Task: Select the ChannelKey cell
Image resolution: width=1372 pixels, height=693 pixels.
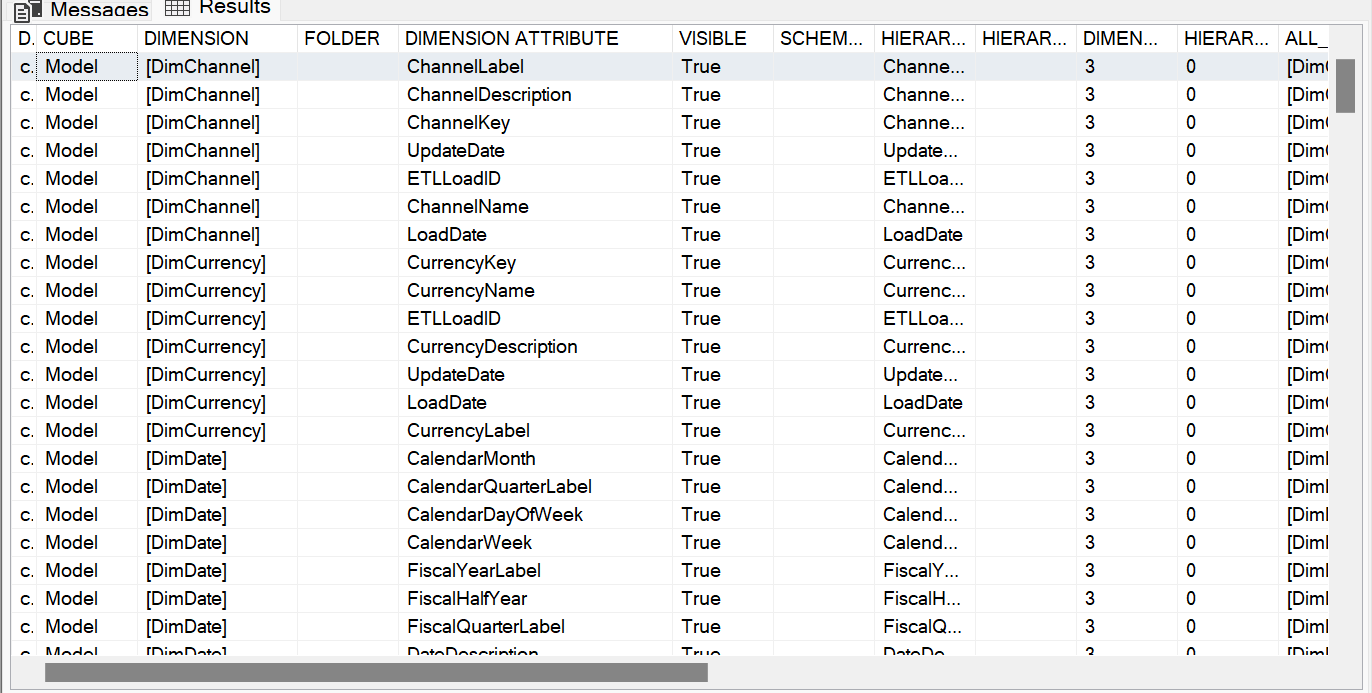Action: tap(535, 123)
